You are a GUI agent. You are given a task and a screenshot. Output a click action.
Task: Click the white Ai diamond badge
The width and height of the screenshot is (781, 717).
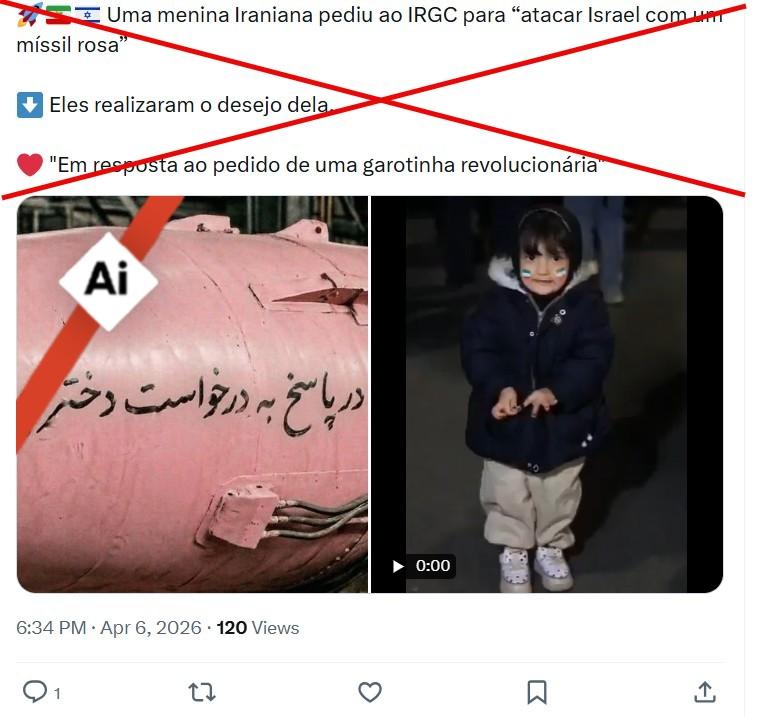pos(108,281)
